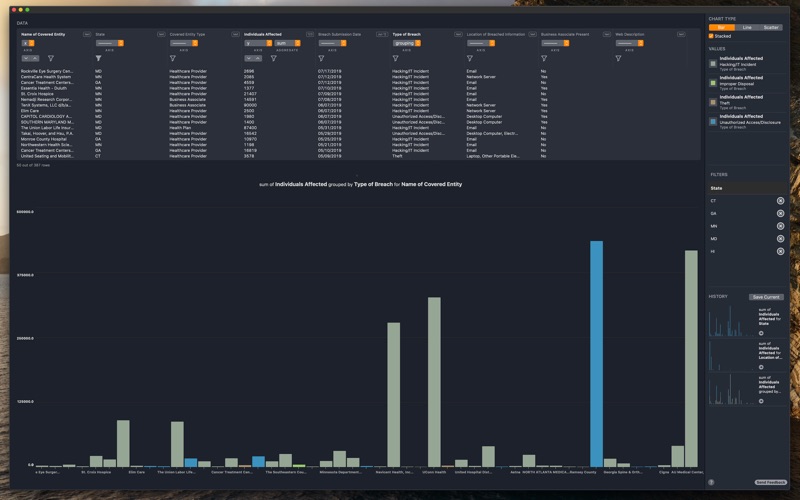Open axis dropdown for State column
Image resolution: width=800 pixels, height=500 pixels.
point(110,43)
